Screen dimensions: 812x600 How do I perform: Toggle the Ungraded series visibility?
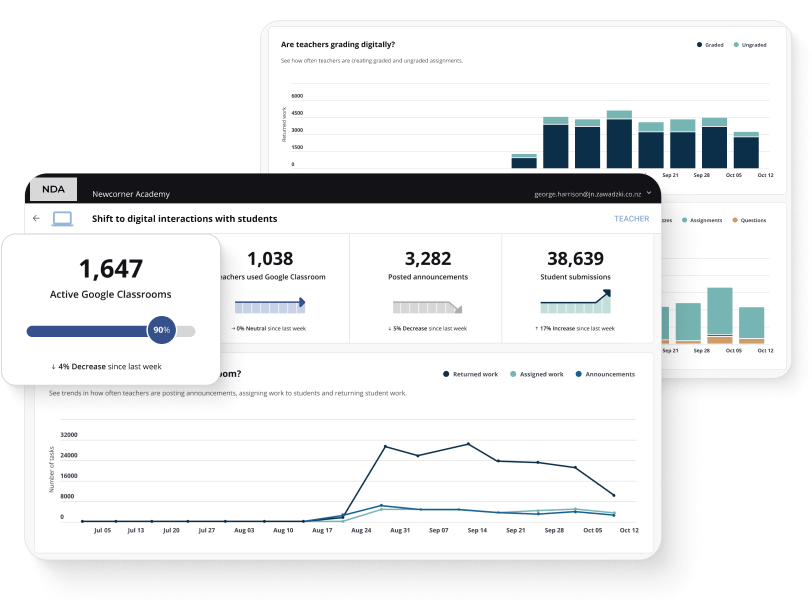(x=735, y=45)
